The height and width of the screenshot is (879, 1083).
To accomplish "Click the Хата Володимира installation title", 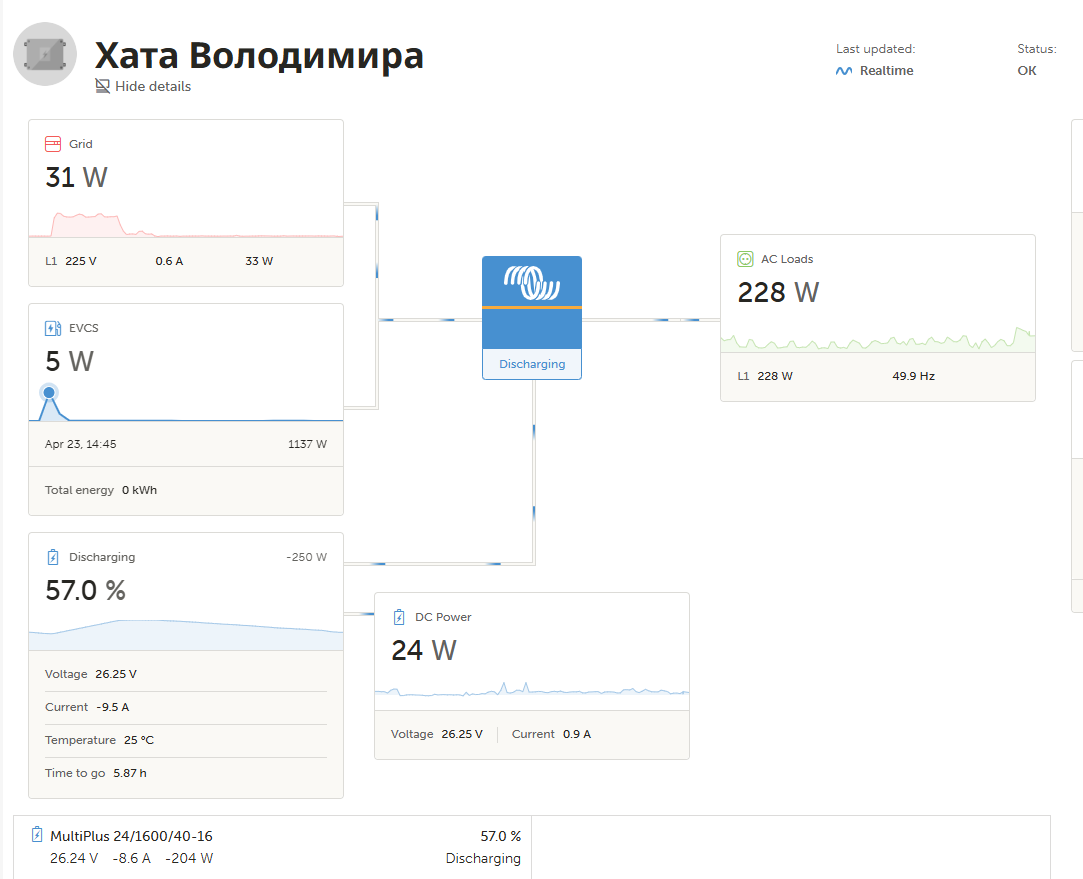I will click(x=259, y=55).
